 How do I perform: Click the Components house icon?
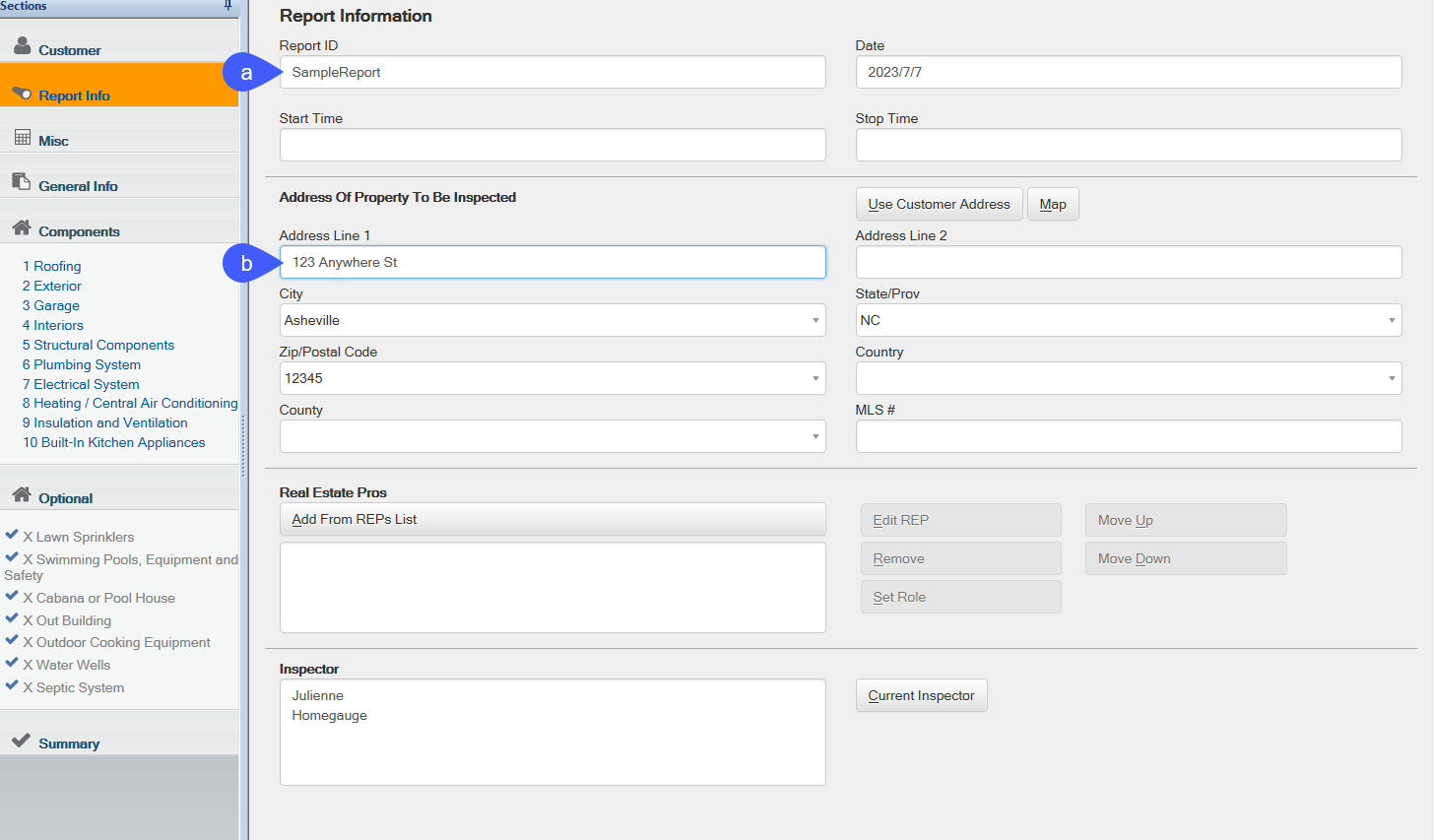pos(22,227)
